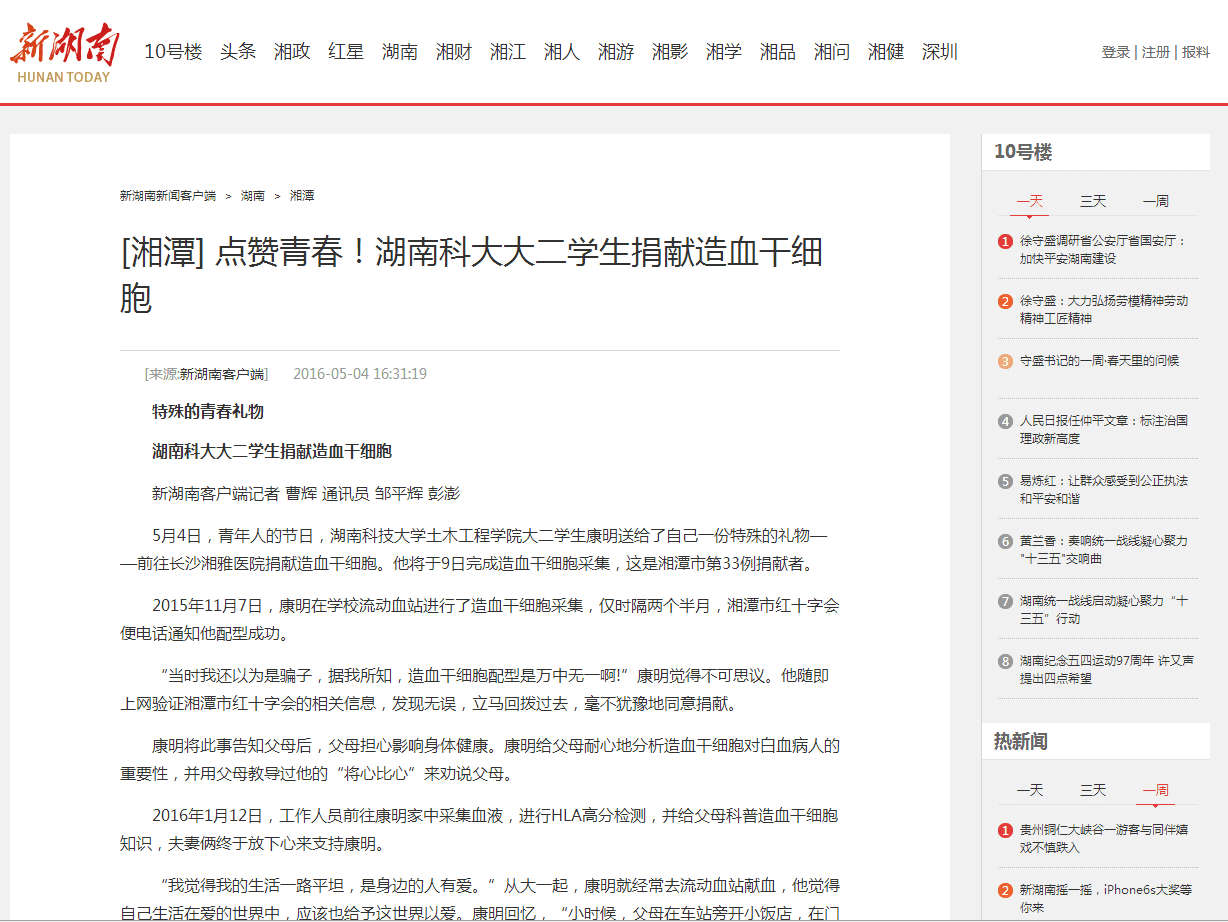Click the 热新闻 sidebar panel heading
Image resolution: width=1228 pixels, height=922 pixels.
click(x=1021, y=741)
